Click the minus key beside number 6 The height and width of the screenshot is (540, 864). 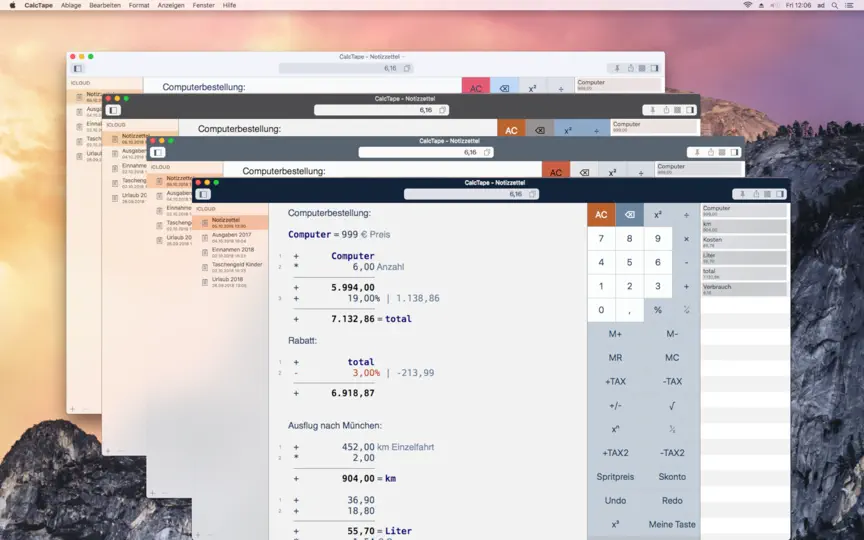click(x=686, y=262)
